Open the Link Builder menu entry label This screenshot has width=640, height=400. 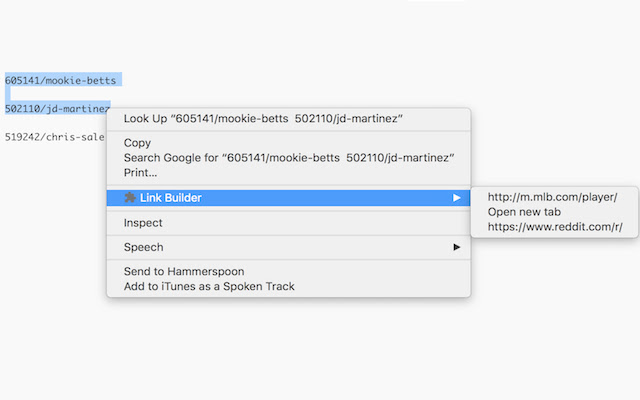(170, 198)
